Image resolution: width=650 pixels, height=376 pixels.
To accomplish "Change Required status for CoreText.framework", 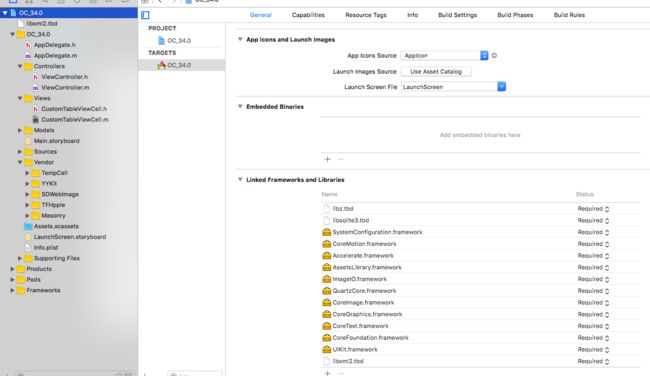I will click(593, 326).
